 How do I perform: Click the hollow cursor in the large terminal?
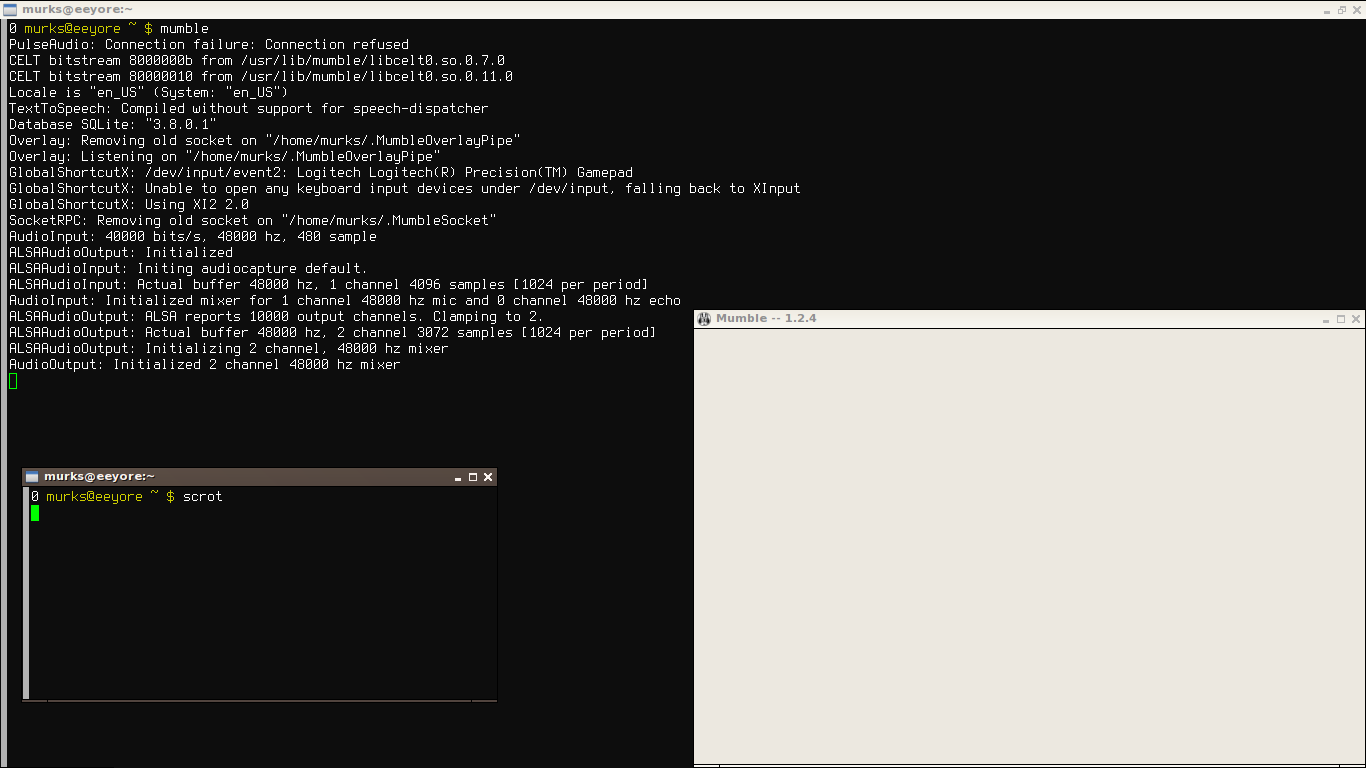pyautogui.click(x=13, y=381)
